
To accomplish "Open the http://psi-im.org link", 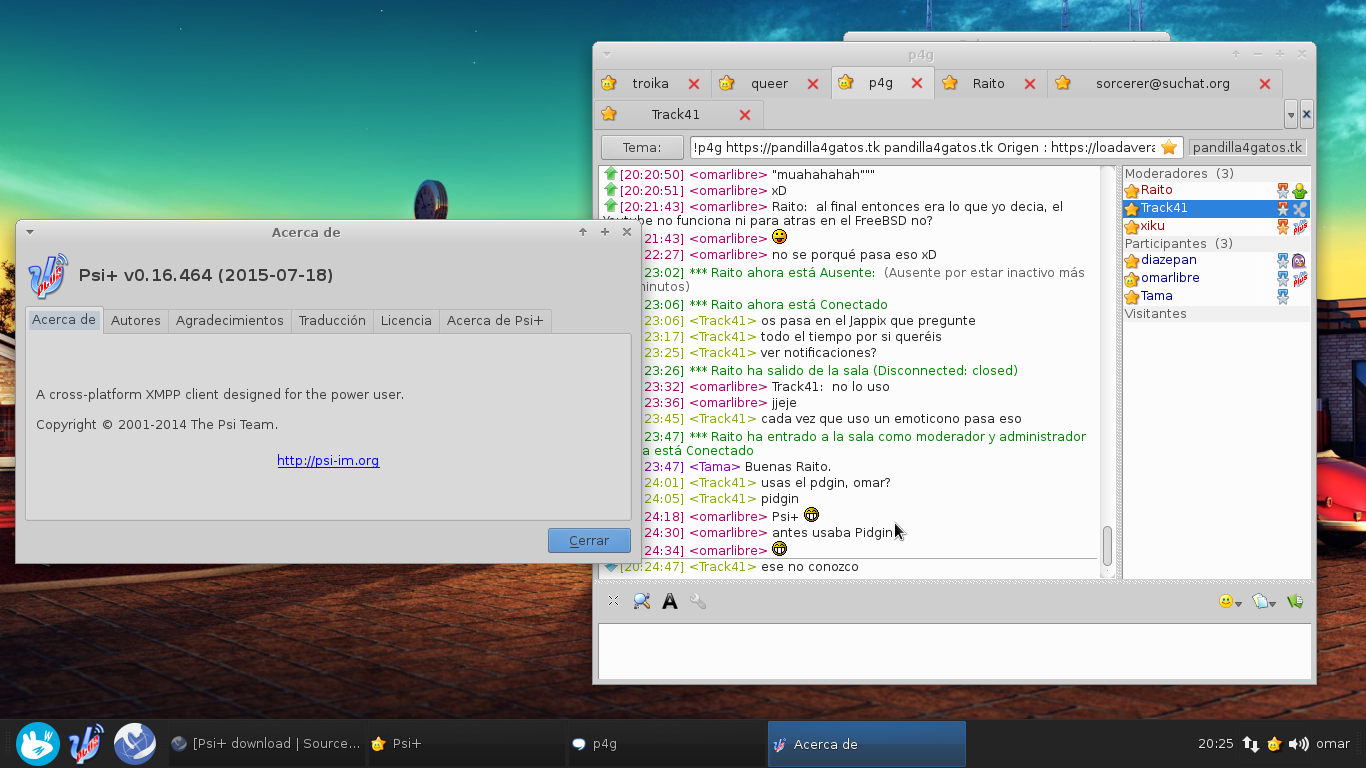I will coord(328,461).
